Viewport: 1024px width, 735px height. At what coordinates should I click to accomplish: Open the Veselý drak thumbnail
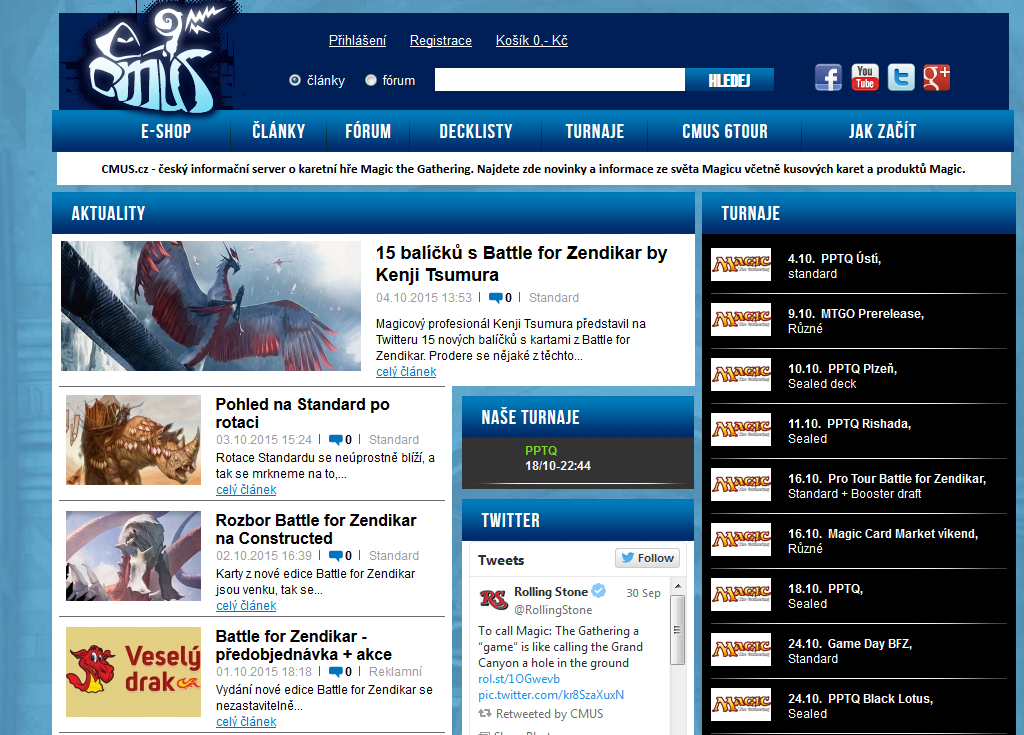click(133, 672)
